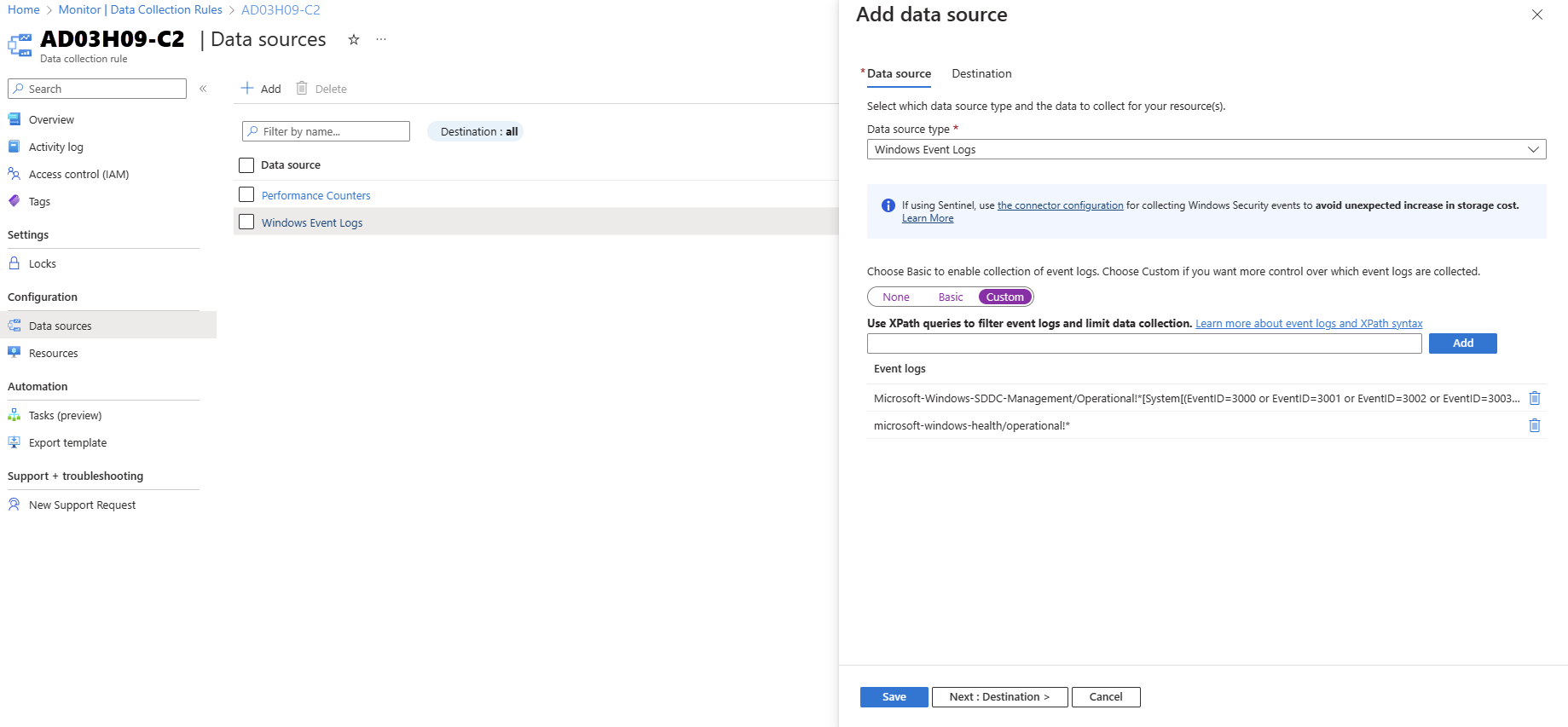Click the Data source column header
This screenshot has width=1568, height=727.
tap(291, 165)
